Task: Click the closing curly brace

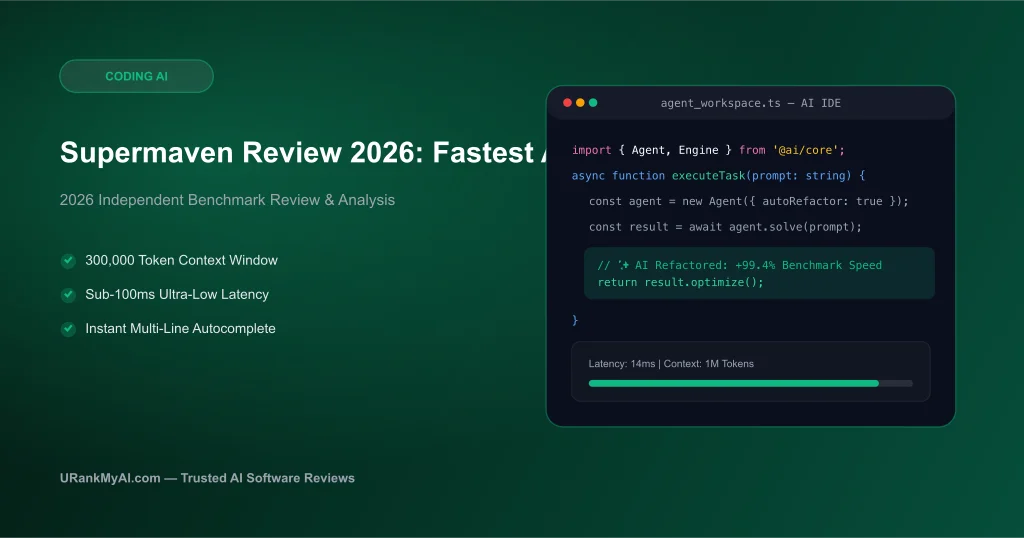Action: pyautogui.click(x=575, y=320)
